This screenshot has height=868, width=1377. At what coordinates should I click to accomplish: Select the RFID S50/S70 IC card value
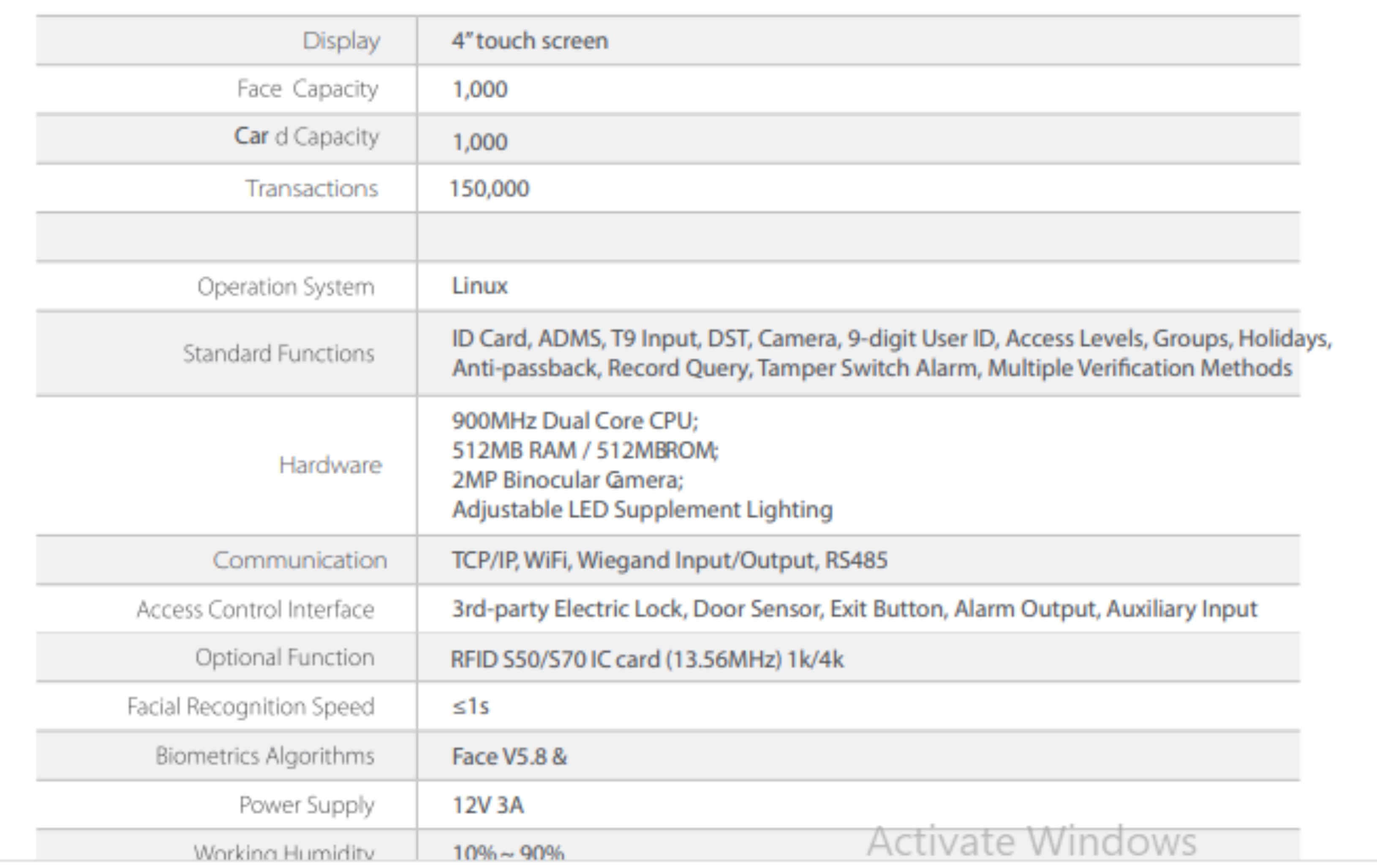click(646, 660)
